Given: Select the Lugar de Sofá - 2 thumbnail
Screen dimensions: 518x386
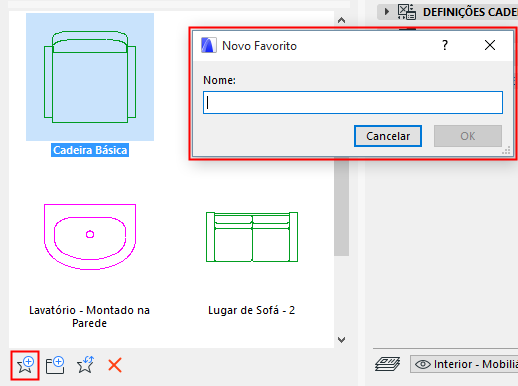Looking at the screenshot, I should point(252,237).
